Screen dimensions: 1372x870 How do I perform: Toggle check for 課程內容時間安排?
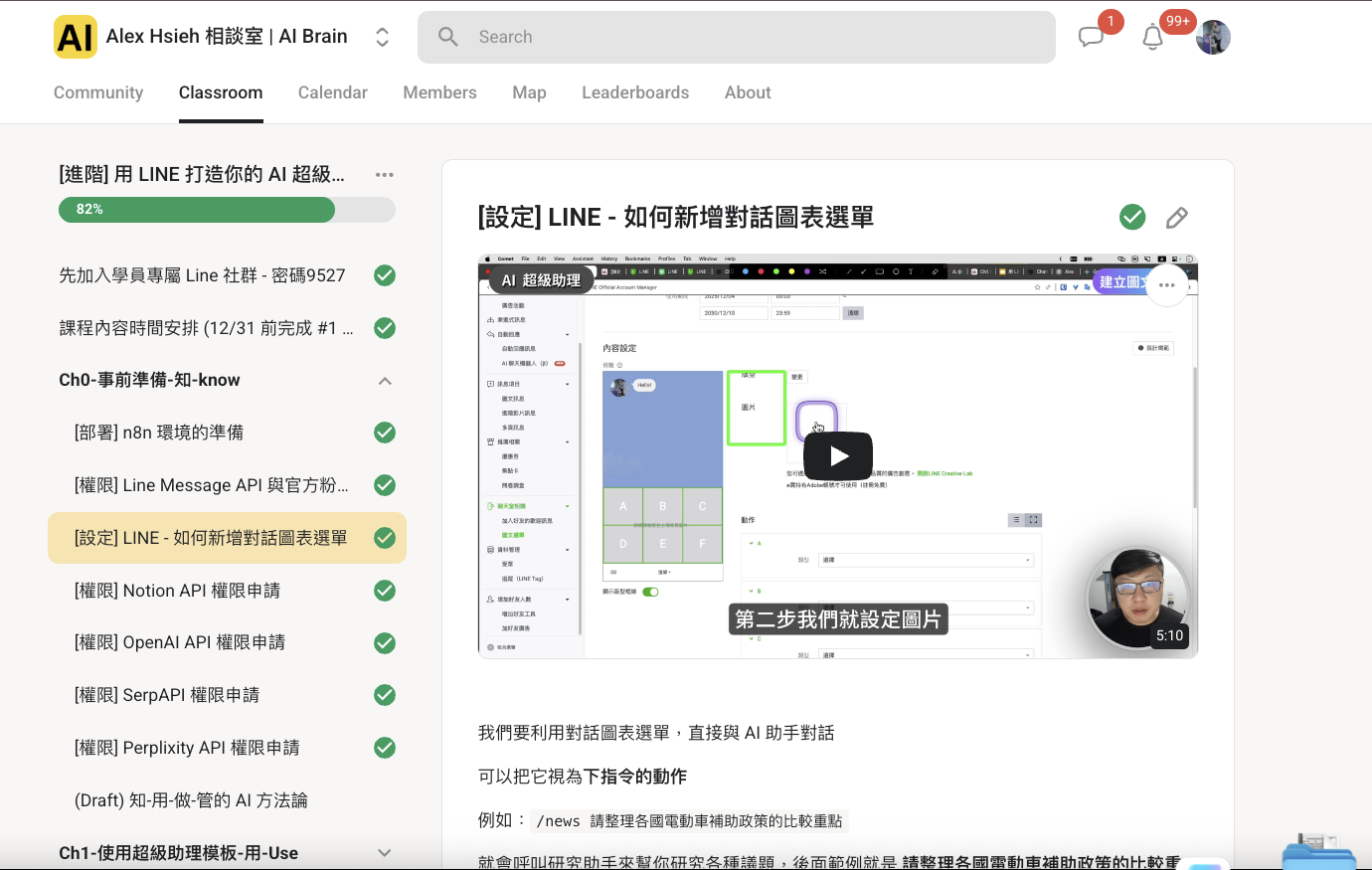385,328
